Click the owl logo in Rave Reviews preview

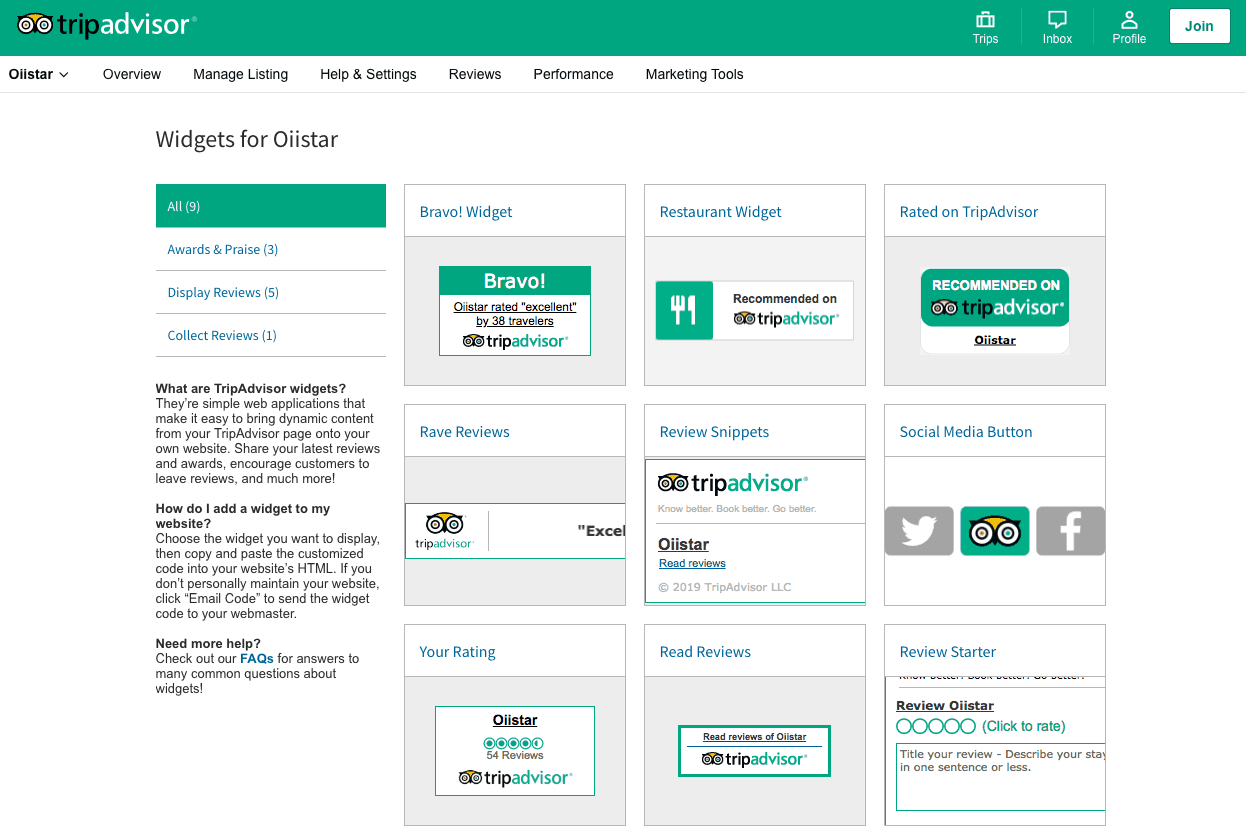(x=445, y=524)
